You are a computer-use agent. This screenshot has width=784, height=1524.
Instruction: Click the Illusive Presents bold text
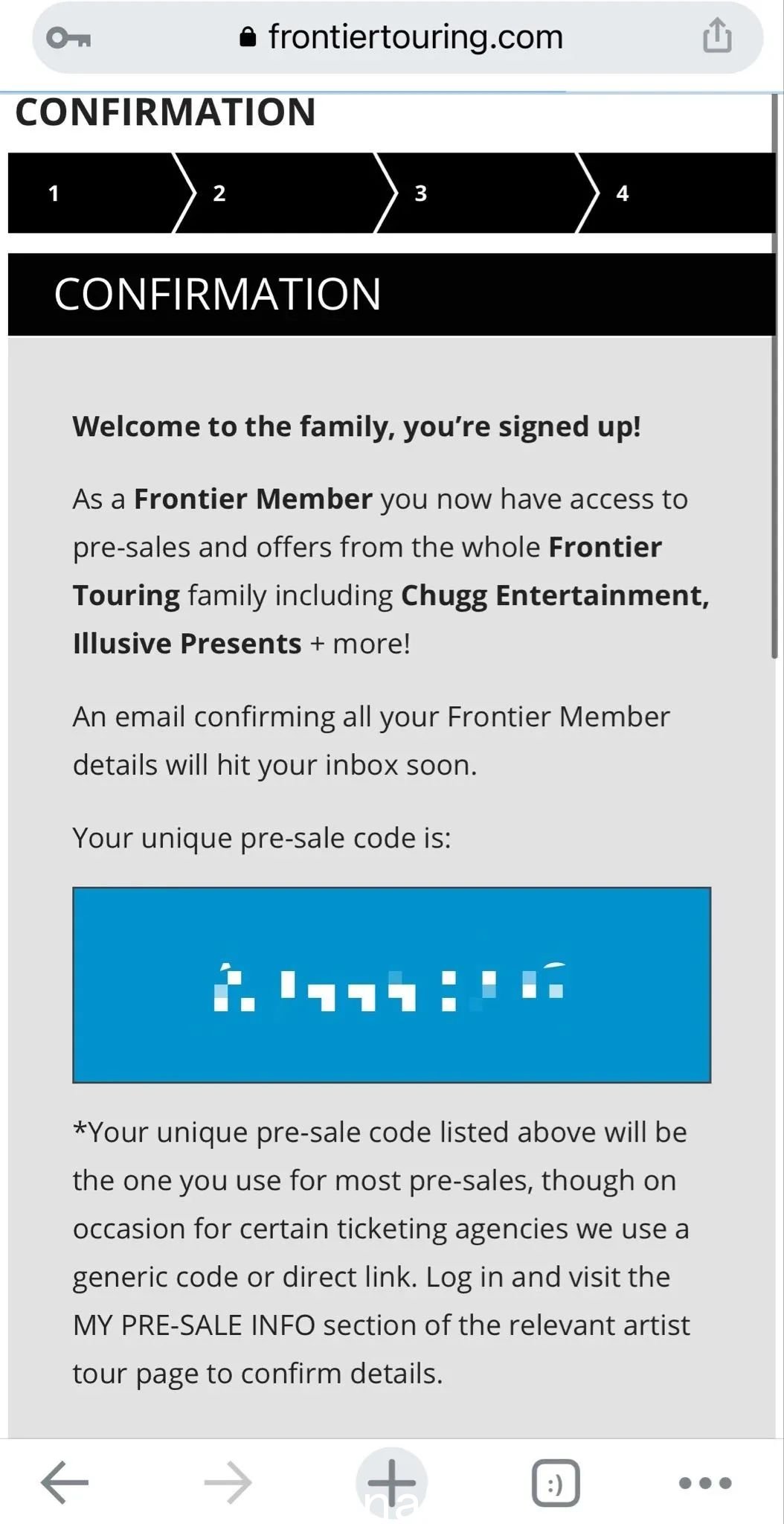coord(187,644)
